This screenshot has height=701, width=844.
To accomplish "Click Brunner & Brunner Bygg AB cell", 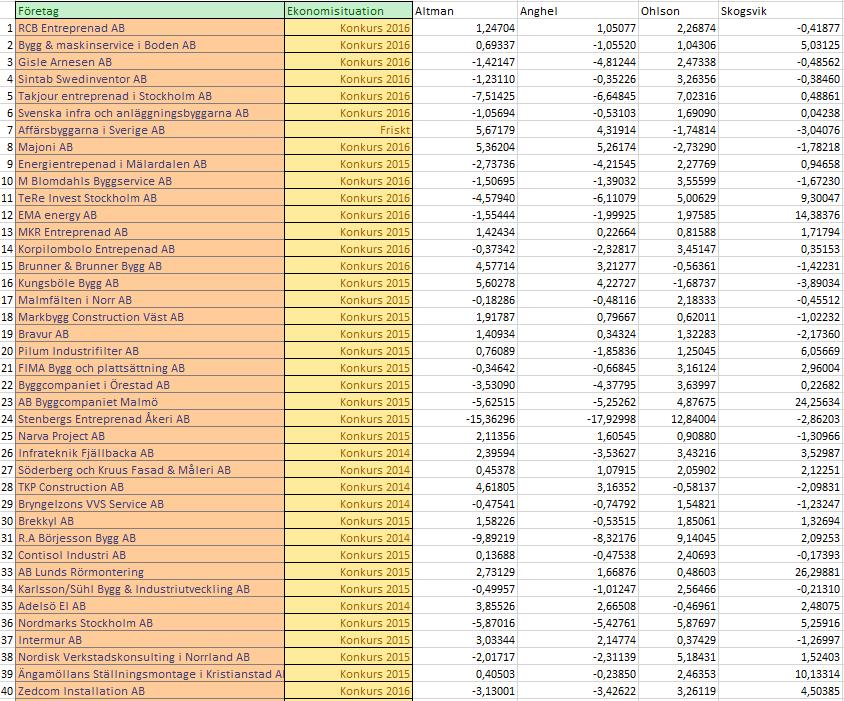I will [x=150, y=266].
